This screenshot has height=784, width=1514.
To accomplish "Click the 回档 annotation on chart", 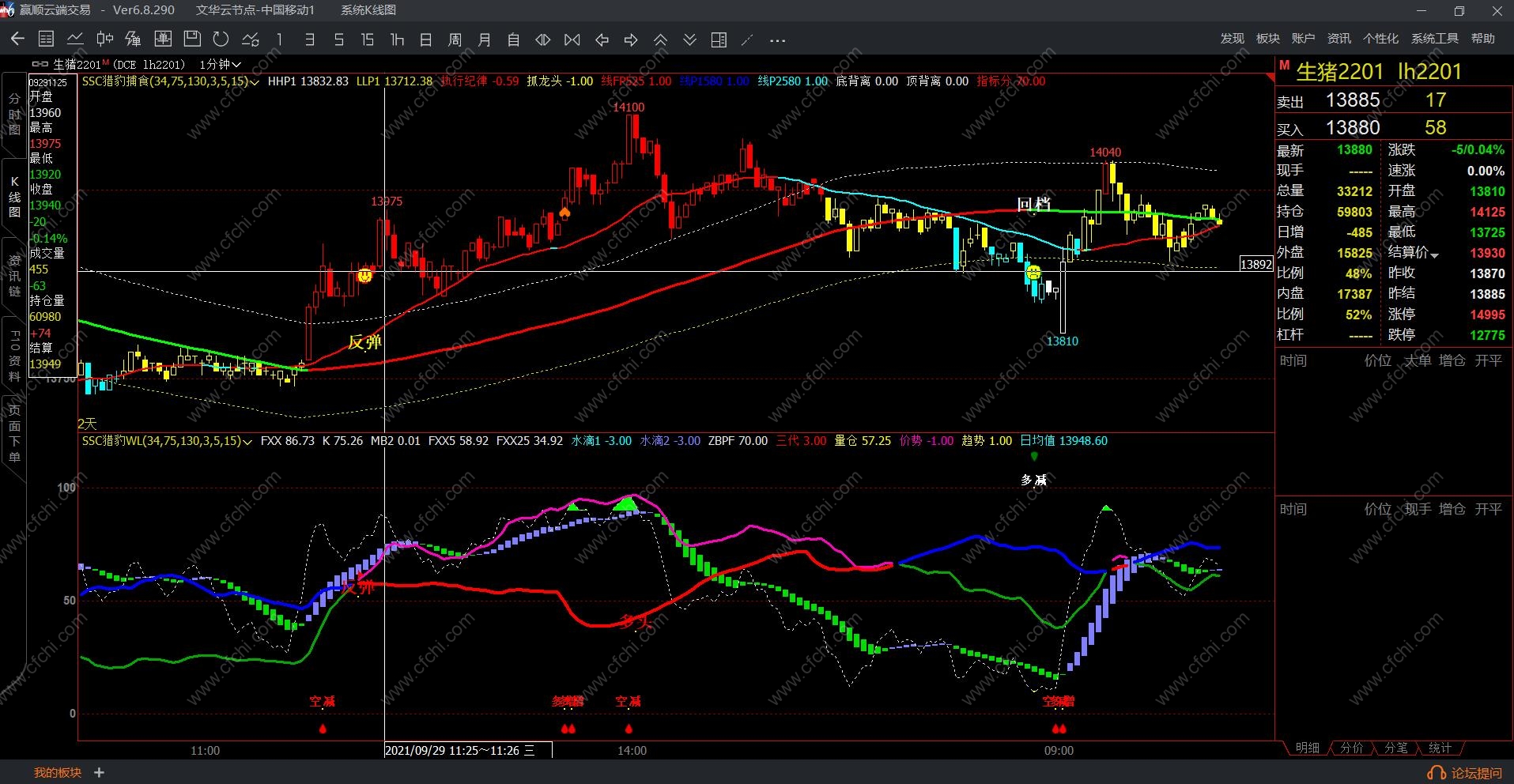I will (1034, 205).
